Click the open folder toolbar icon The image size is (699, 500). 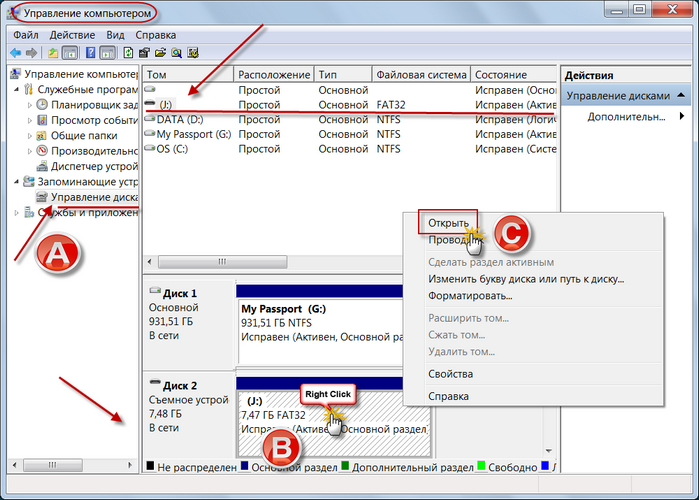[x=160, y=53]
